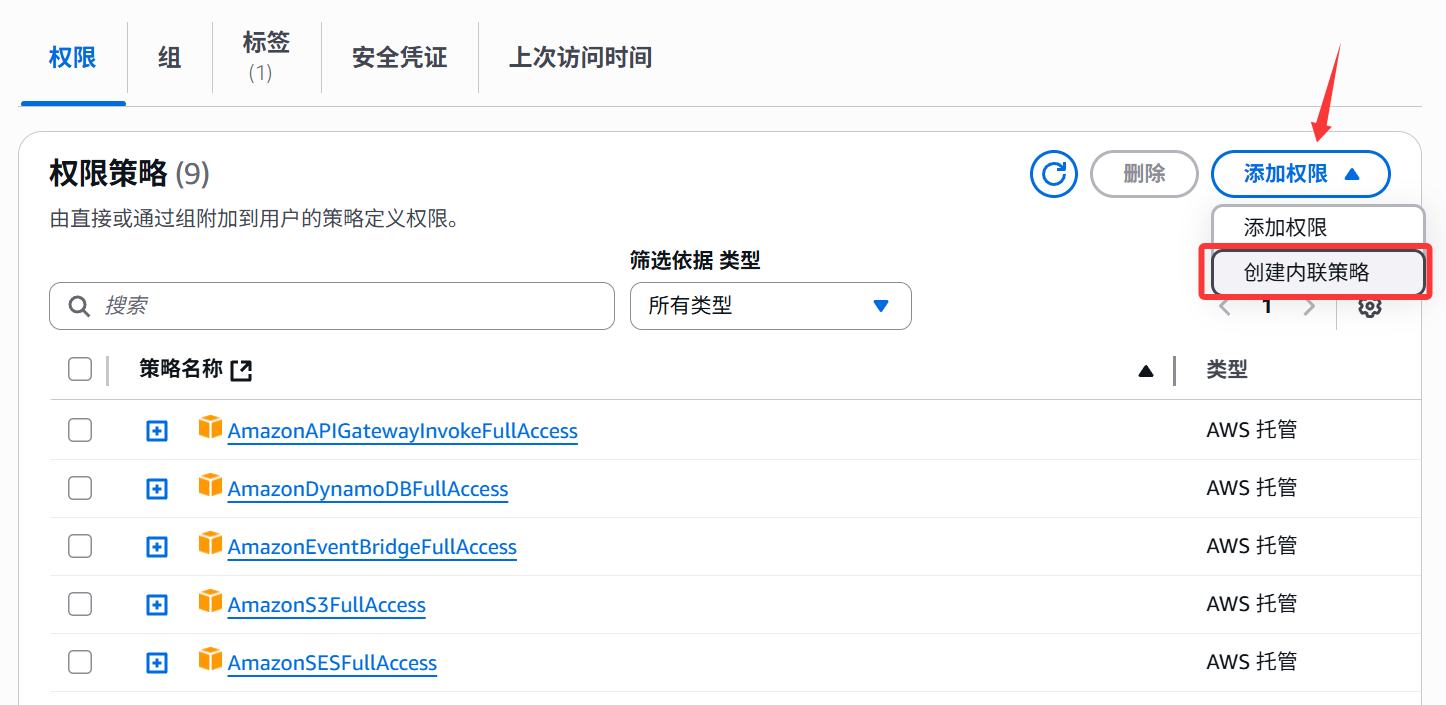This screenshot has width=1446, height=705.
Task: Check the AmazonAPIGatewayInvokeFullAccess row checkbox
Action: (x=80, y=430)
